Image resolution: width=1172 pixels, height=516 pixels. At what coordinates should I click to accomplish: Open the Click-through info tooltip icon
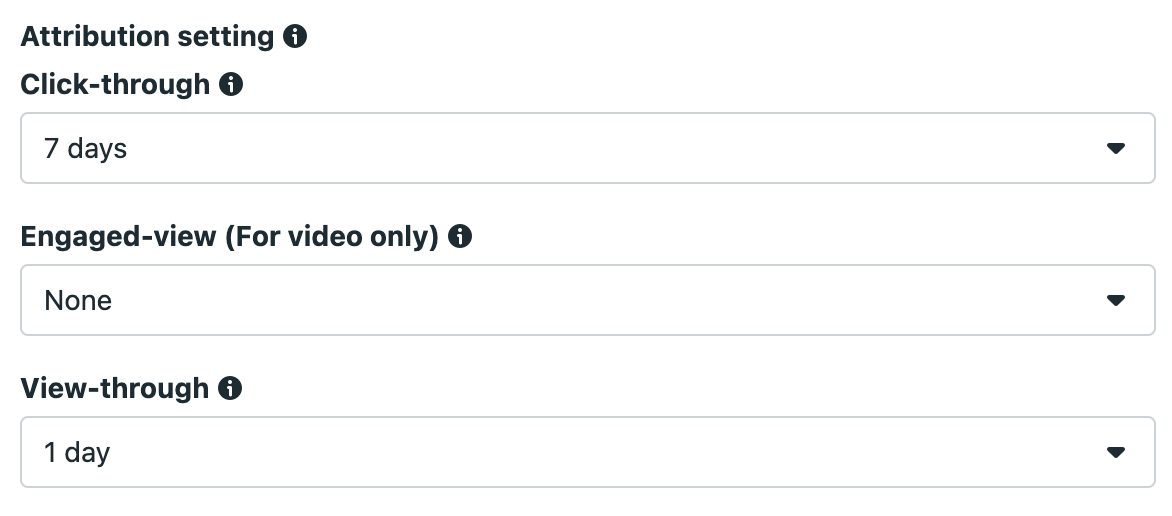point(231,85)
